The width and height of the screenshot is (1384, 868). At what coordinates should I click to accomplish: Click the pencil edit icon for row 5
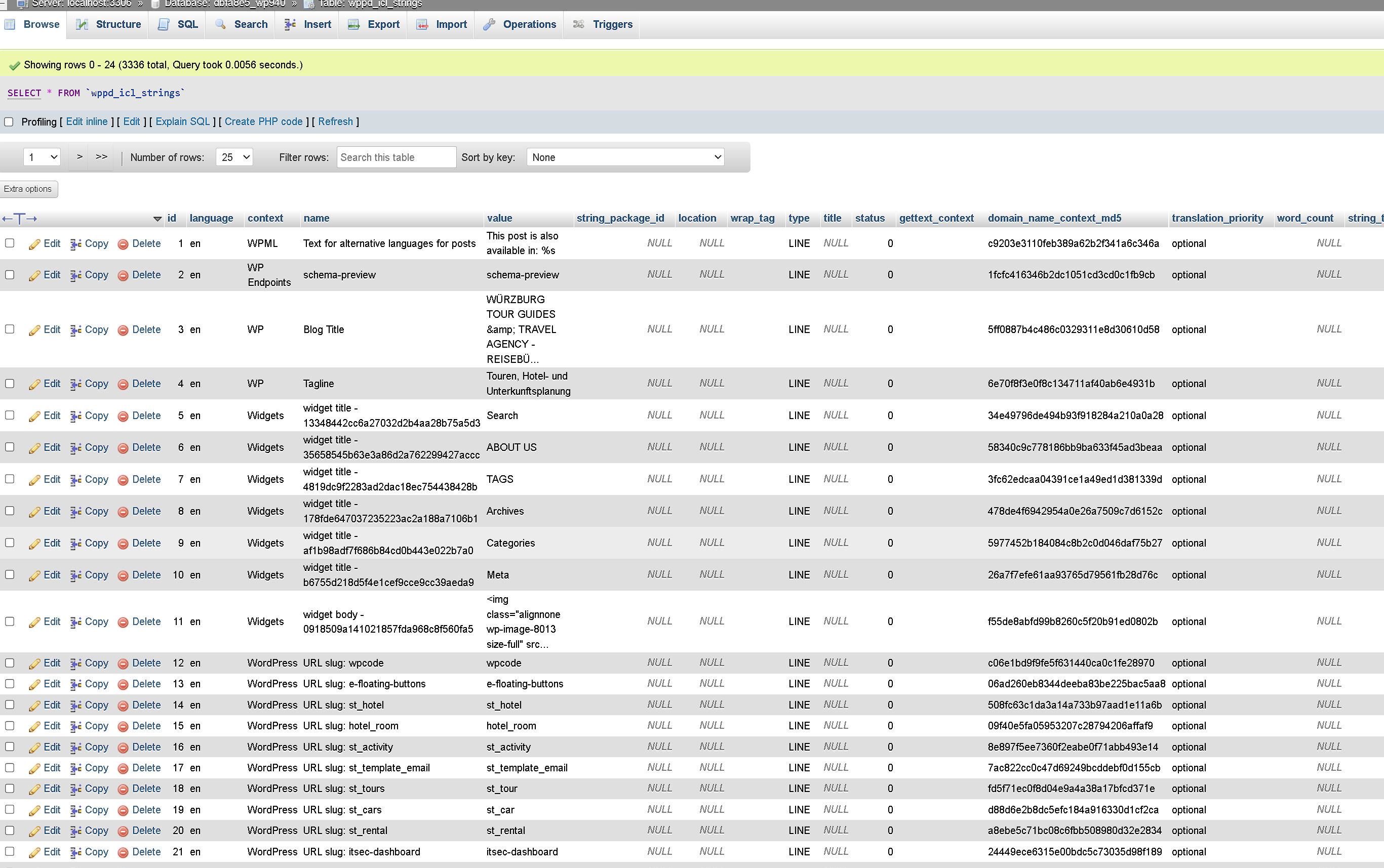(x=34, y=416)
